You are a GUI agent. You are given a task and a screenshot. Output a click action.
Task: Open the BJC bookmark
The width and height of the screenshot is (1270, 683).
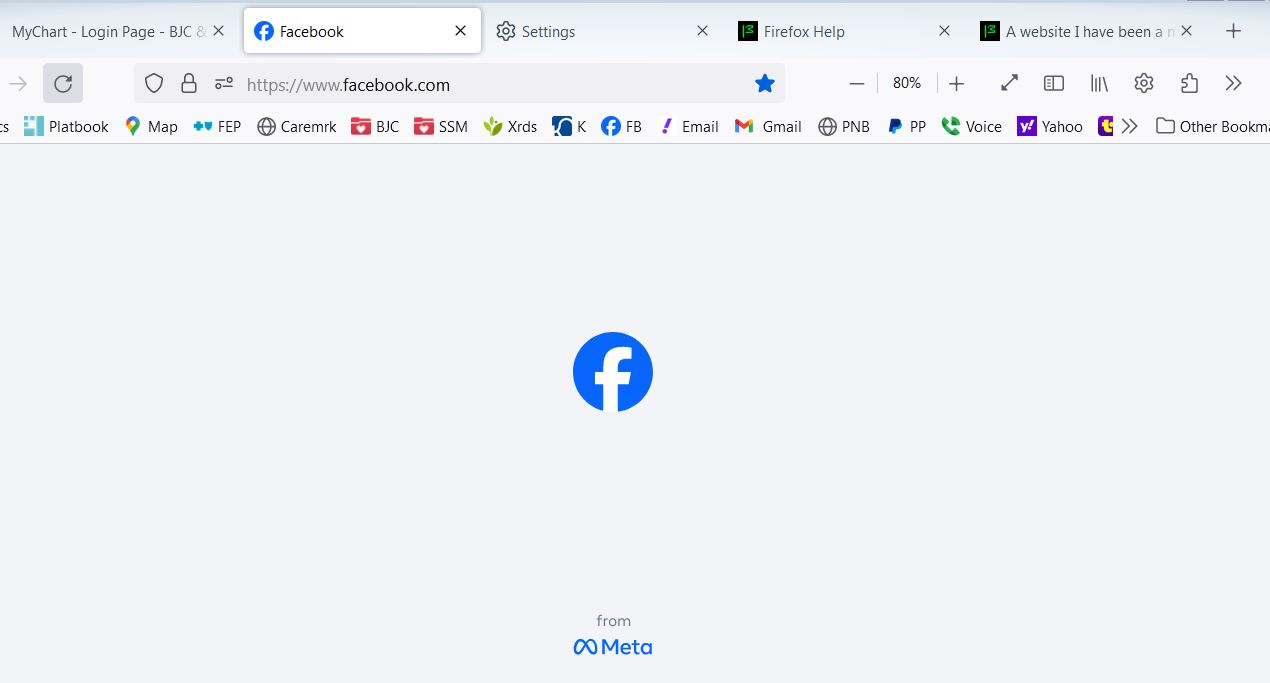375,126
